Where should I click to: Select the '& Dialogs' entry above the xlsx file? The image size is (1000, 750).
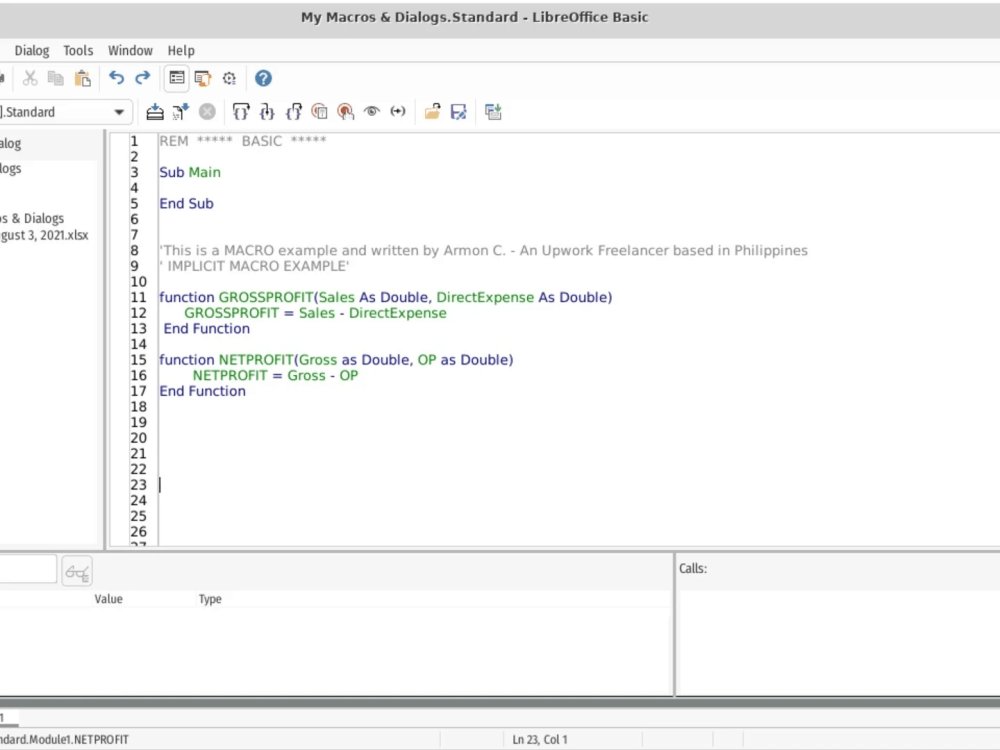pyautogui.click(x=32, y=218)
